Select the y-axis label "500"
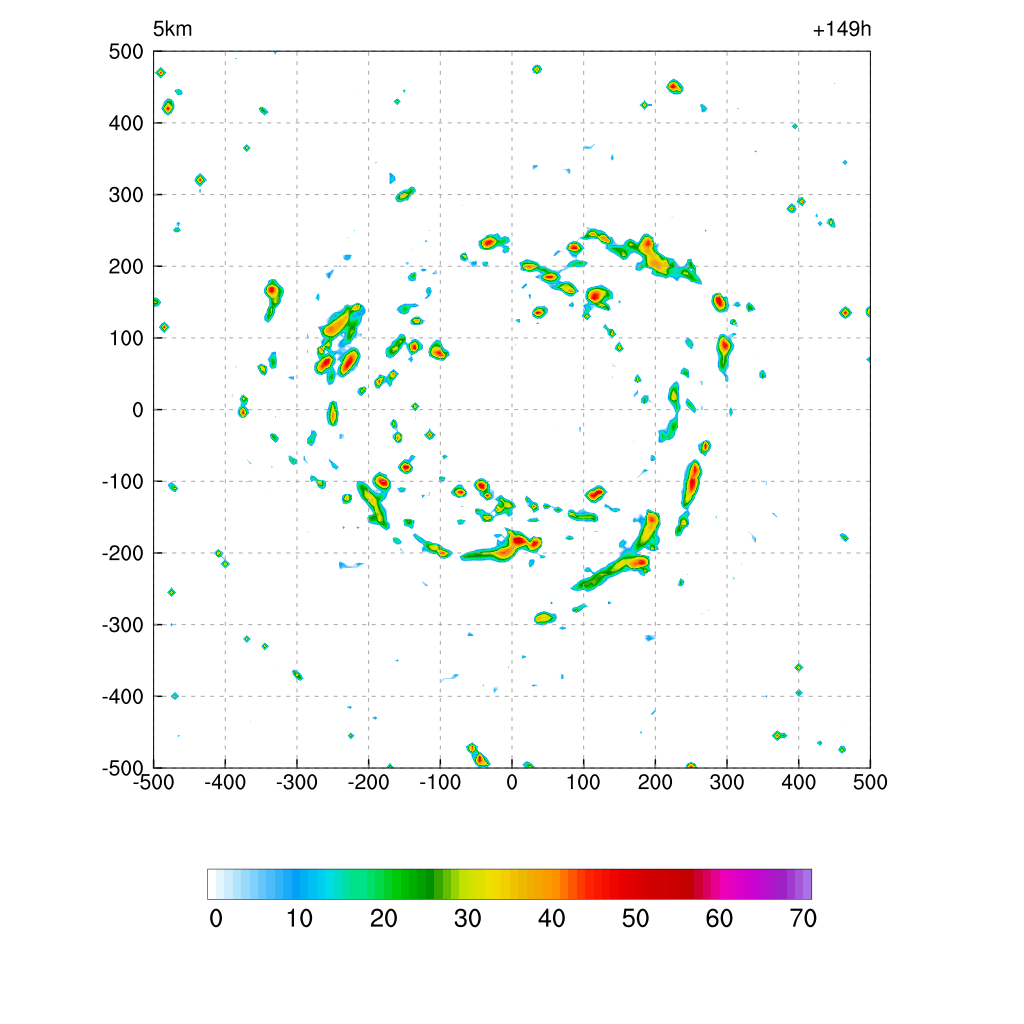This screenshot has width=1024, height=1024. pyautogui.click(x=126, y=52)
